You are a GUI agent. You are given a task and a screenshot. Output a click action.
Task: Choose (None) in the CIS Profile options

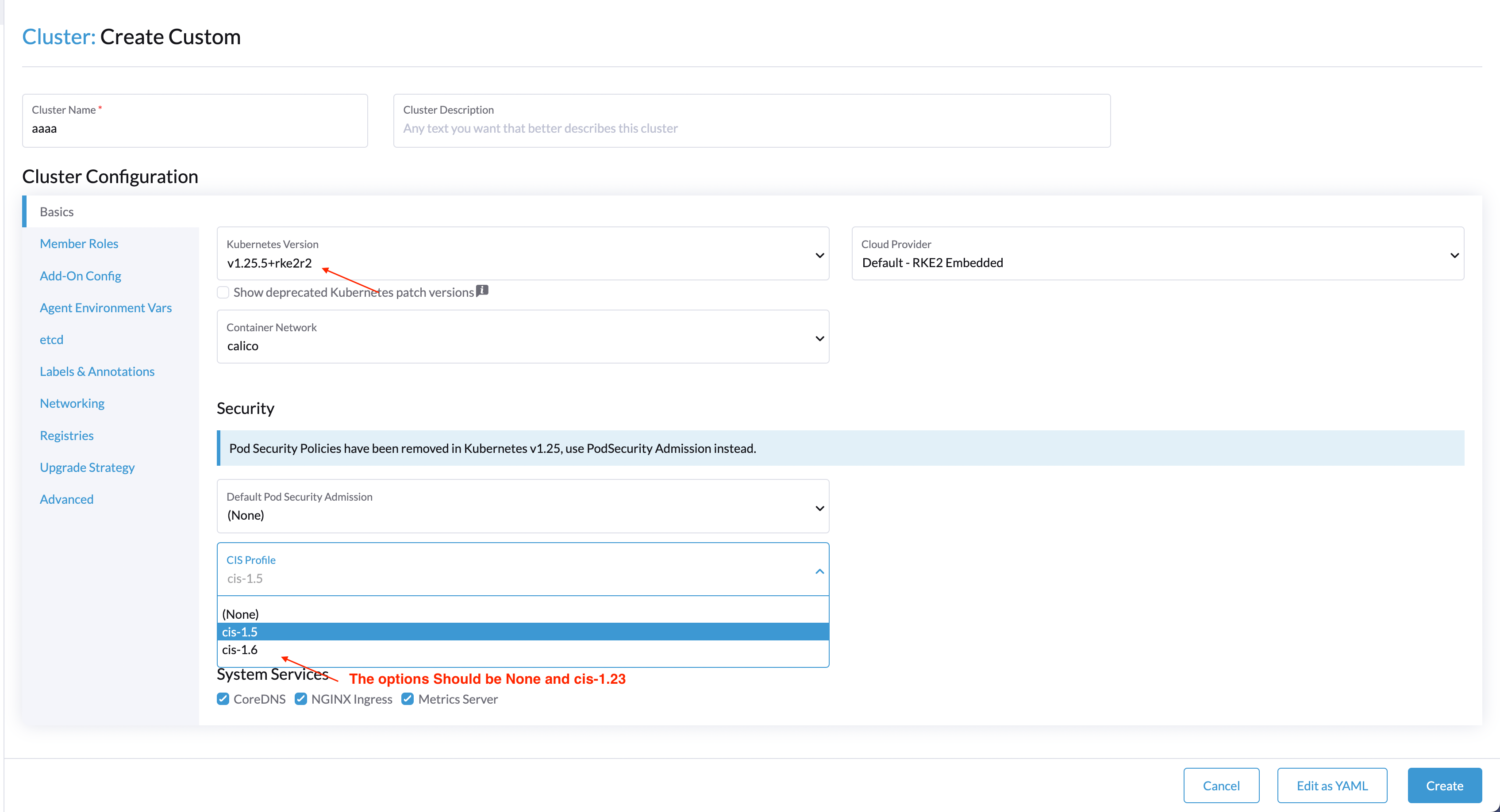click(241, 613)
